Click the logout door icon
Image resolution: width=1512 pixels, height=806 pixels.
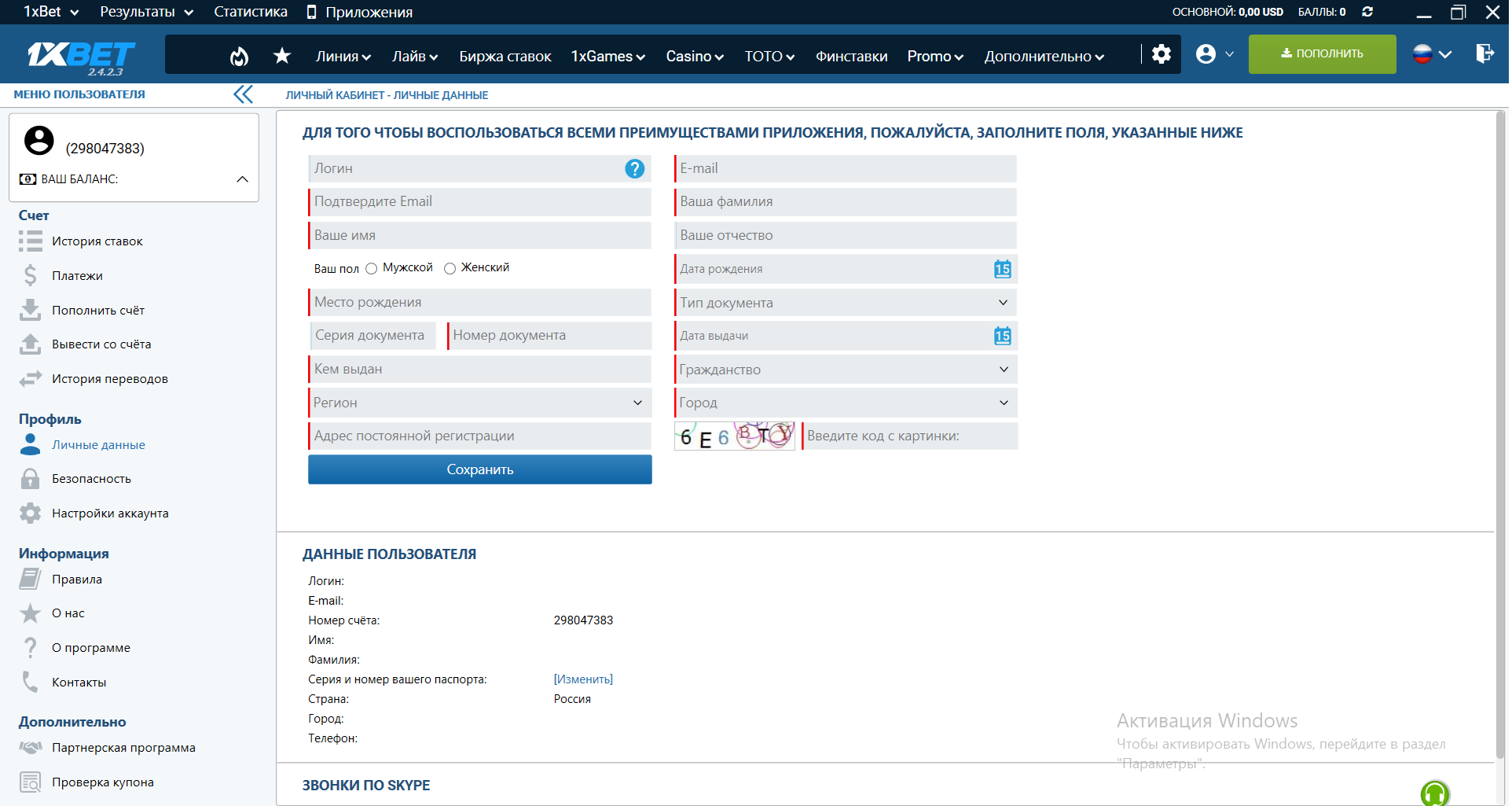[1484, 53]
